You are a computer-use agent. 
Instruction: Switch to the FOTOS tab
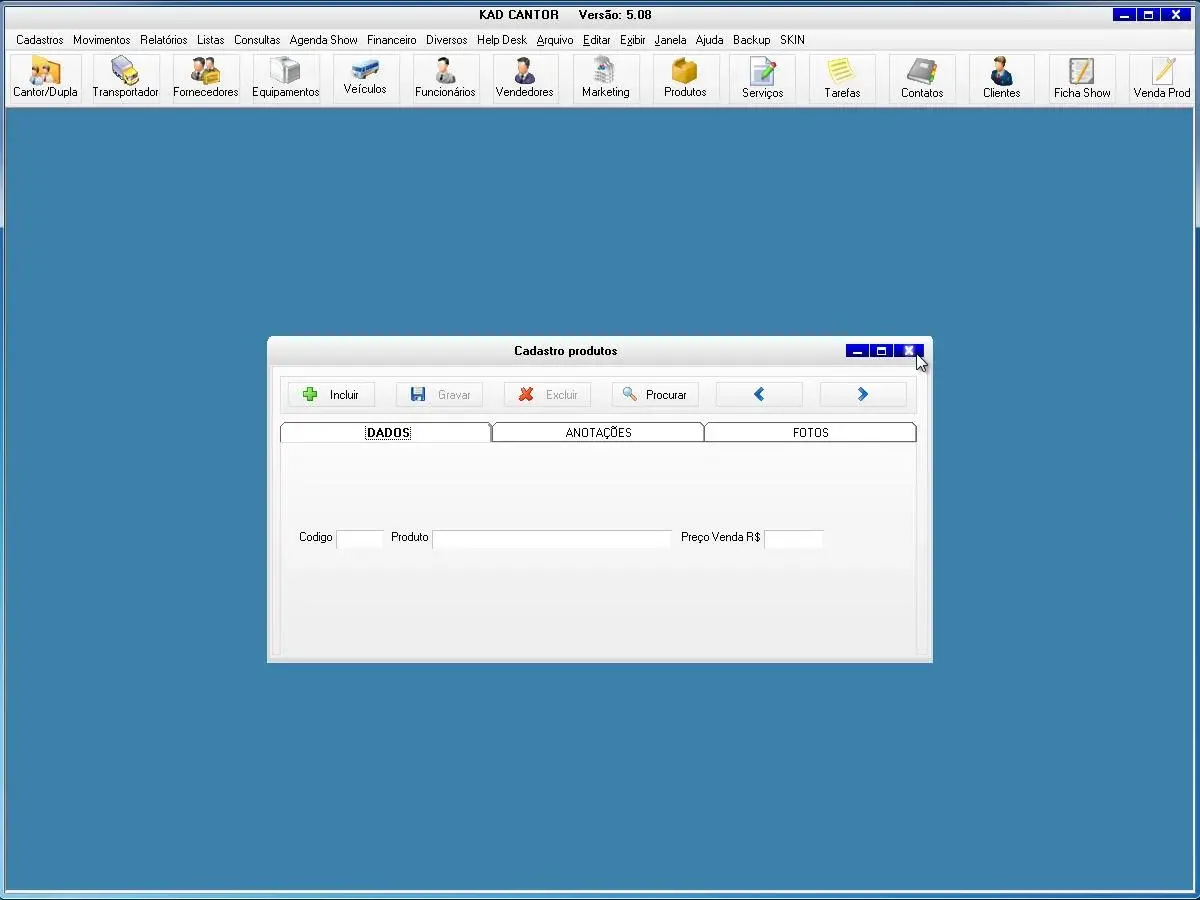810,433
